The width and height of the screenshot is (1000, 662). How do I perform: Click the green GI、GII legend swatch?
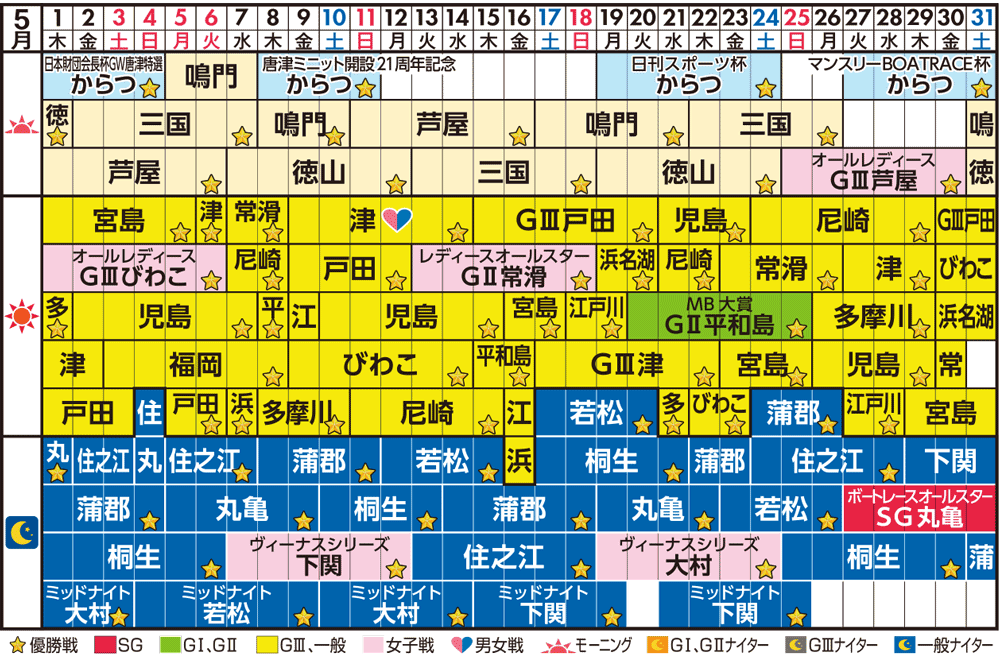pyautogui.click(x=170, y=645)
